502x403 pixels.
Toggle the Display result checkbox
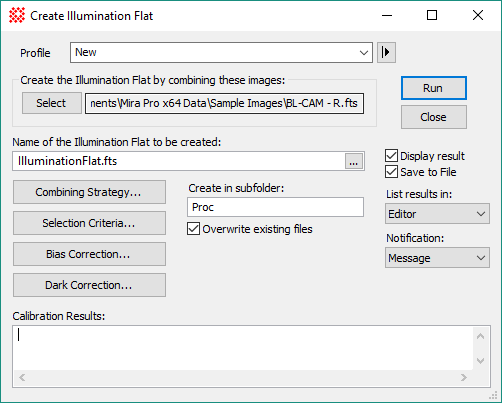click(x=391, y=156)
